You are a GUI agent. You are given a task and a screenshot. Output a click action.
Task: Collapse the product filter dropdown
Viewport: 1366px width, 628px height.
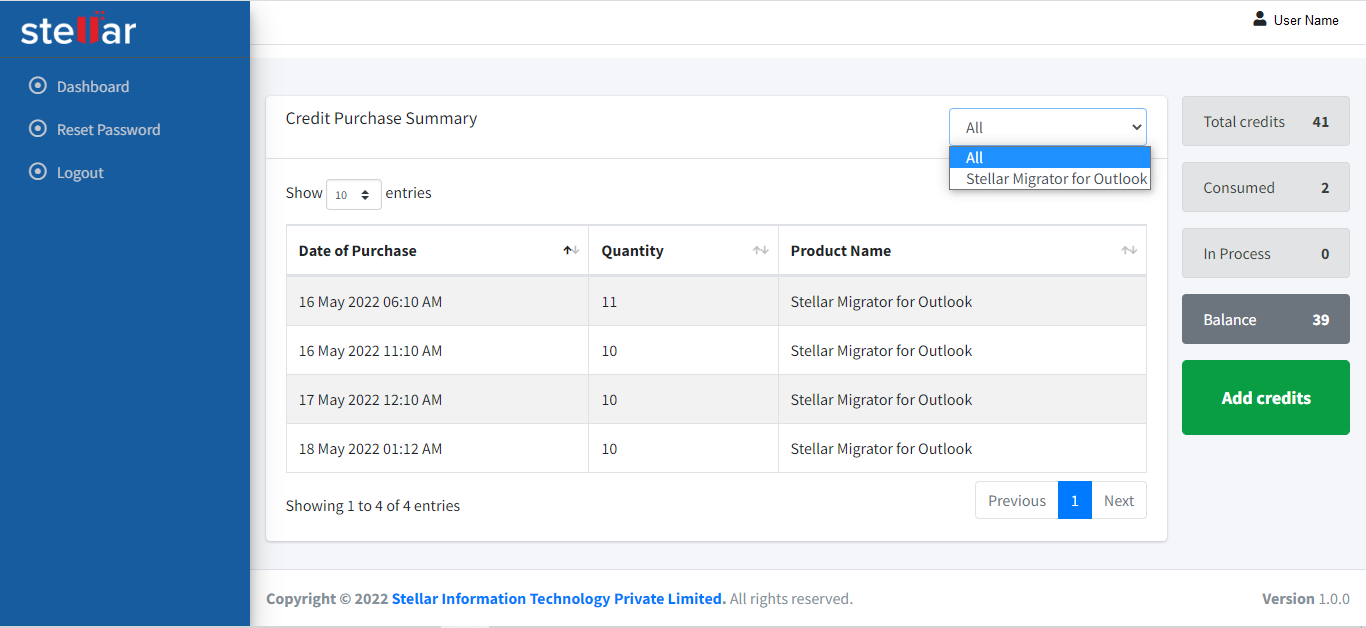(x=1048, y=127)
